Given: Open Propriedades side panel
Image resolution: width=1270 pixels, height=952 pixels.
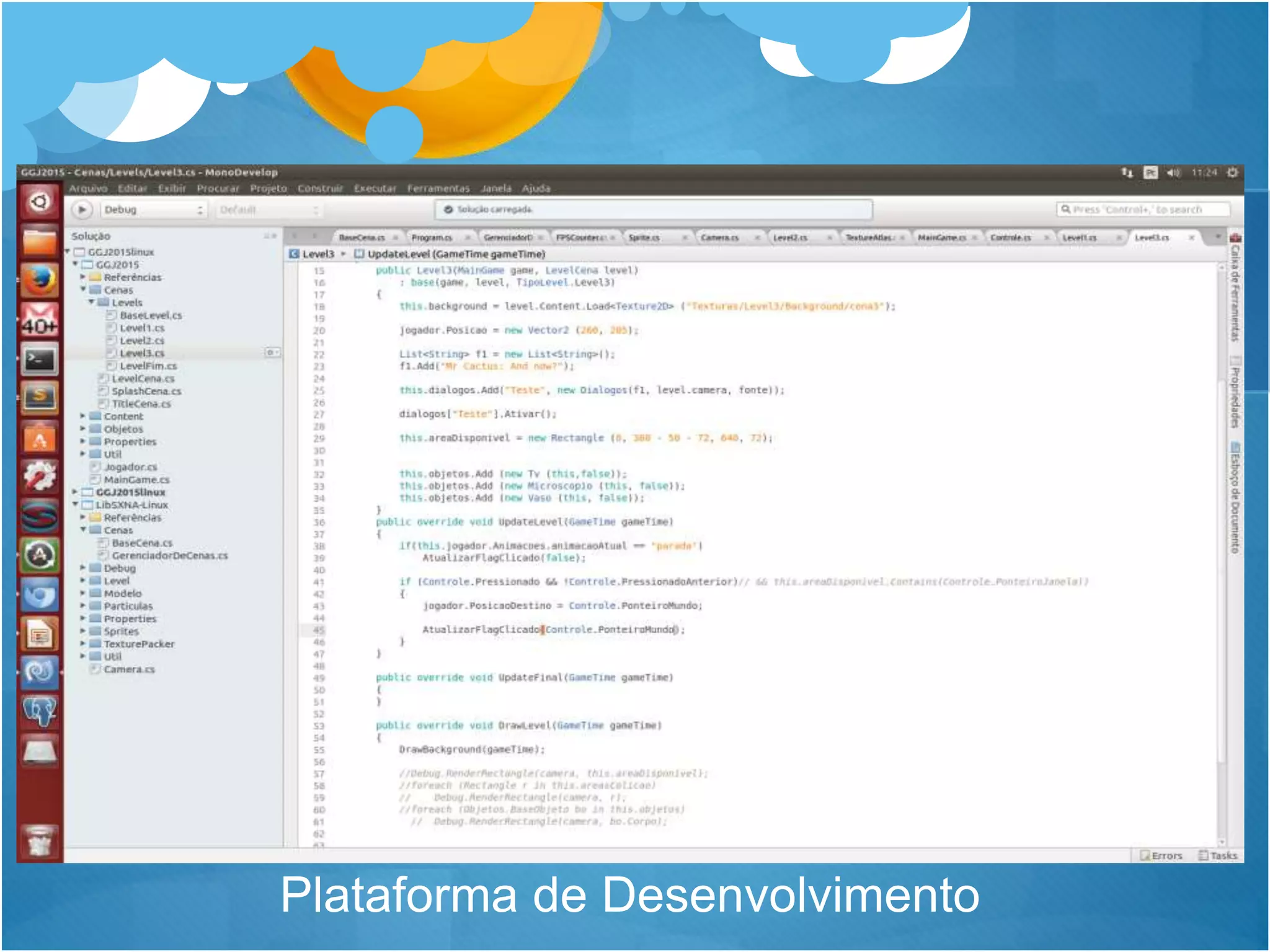Looking at the screenshot, I should 1235,394.
